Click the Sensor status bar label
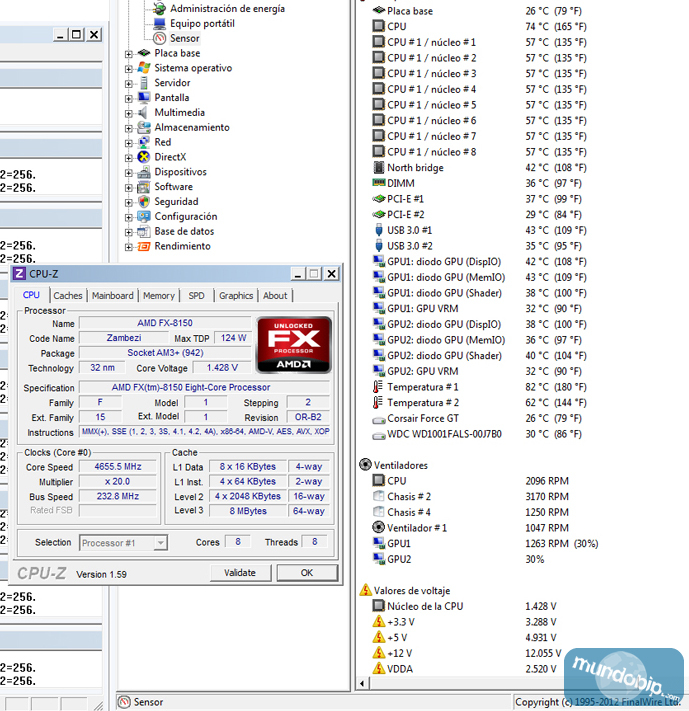Screen dimensions: 689x711 point(148,702)
